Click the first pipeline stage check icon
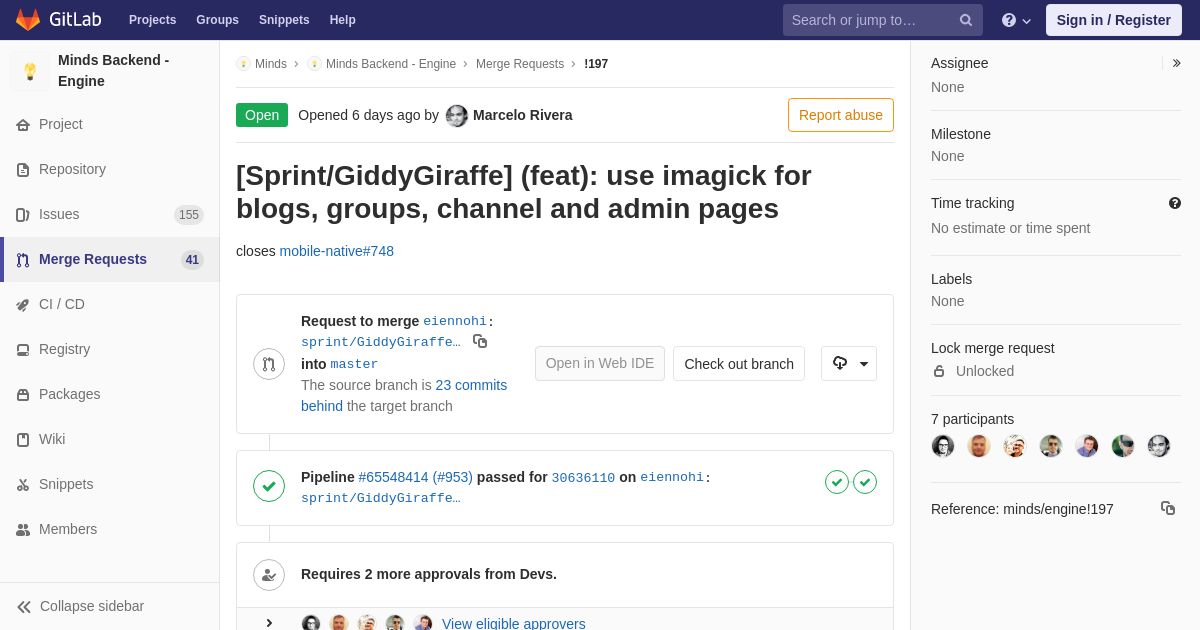This screenshot has height=630, width=1200. 837,482
